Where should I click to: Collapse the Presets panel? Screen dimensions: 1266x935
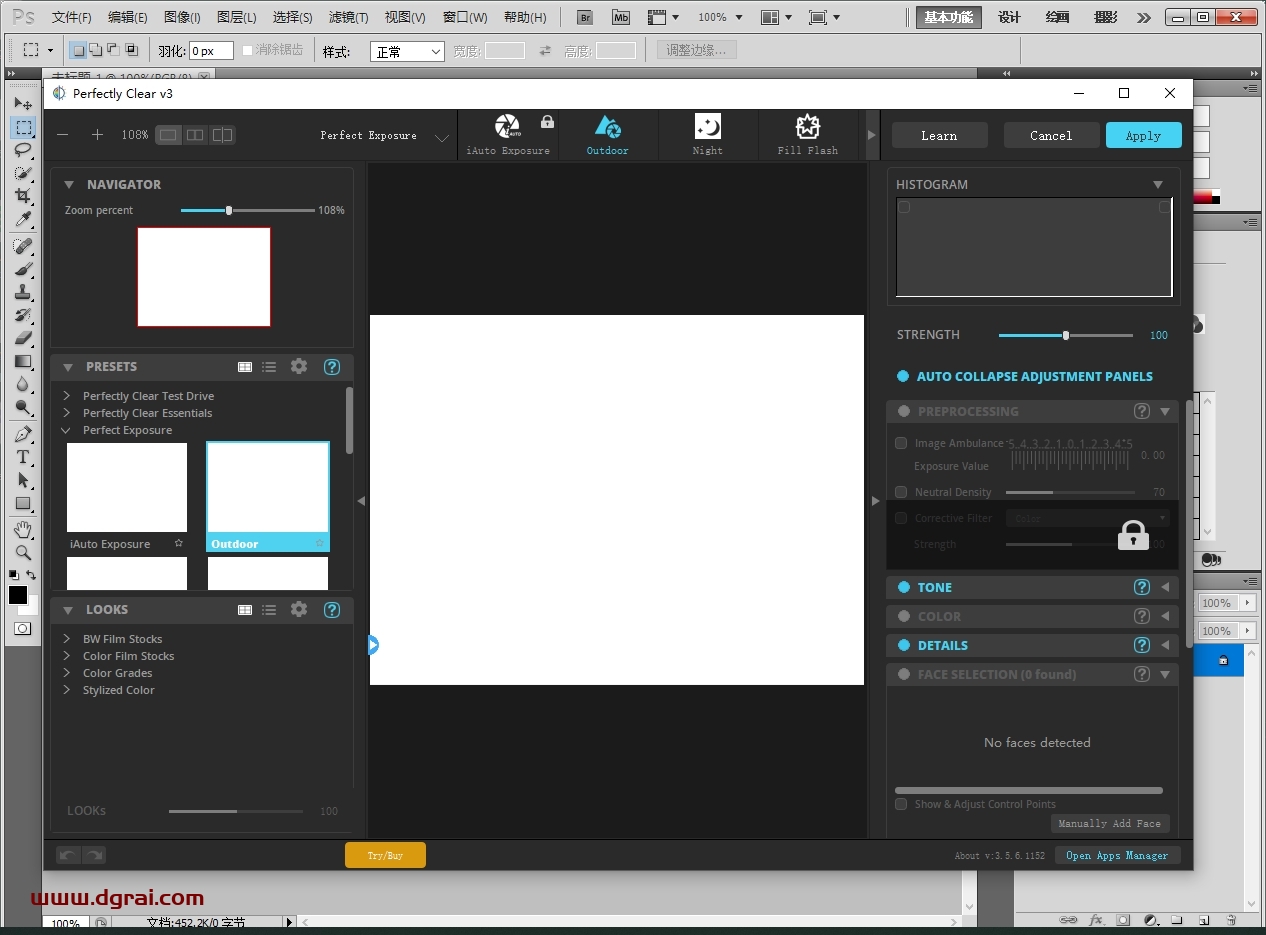[x=69, y=367]
